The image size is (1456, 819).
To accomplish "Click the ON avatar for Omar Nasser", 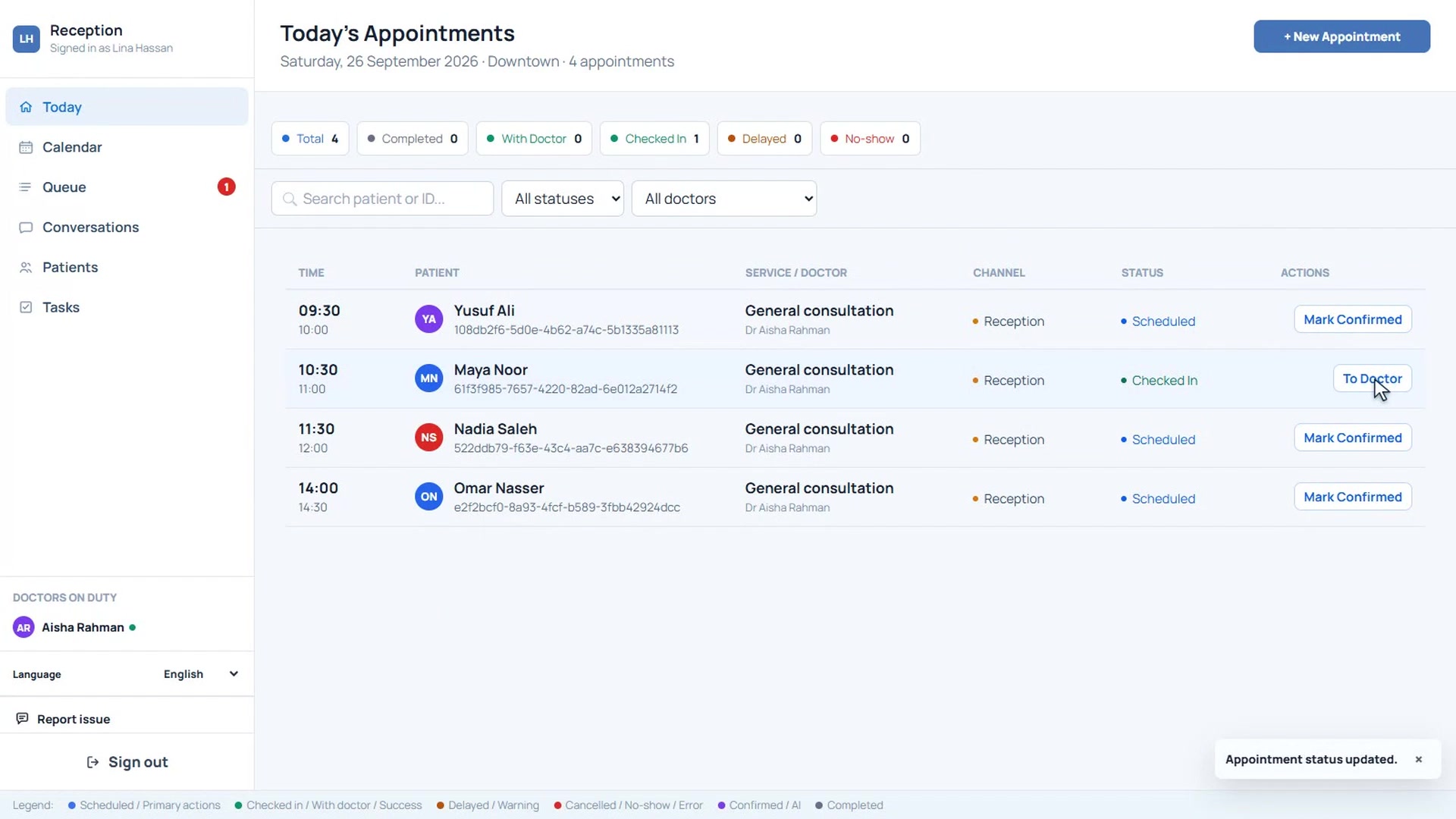I will point(429,497).
